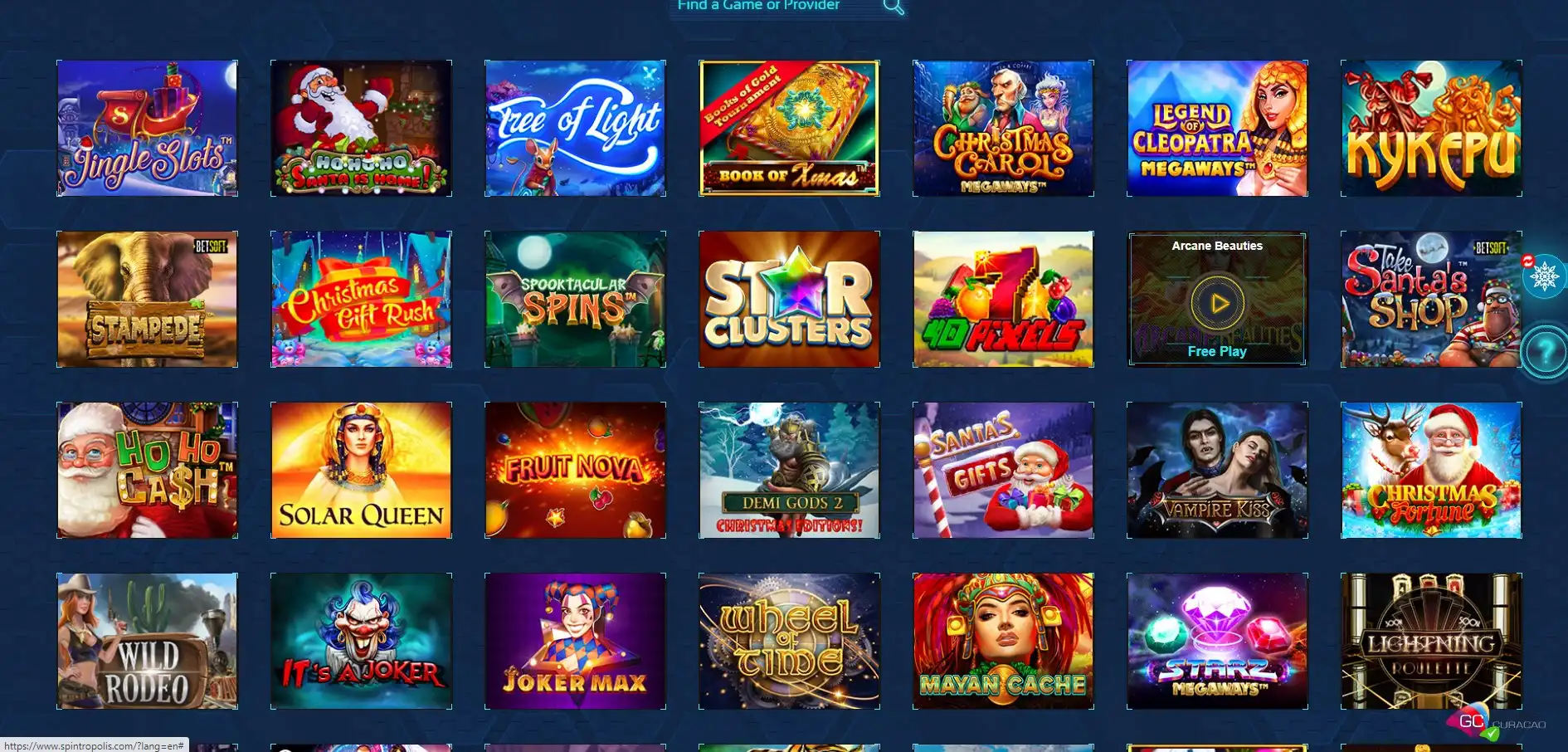Open the Jingle Slots game

[147, 128]
